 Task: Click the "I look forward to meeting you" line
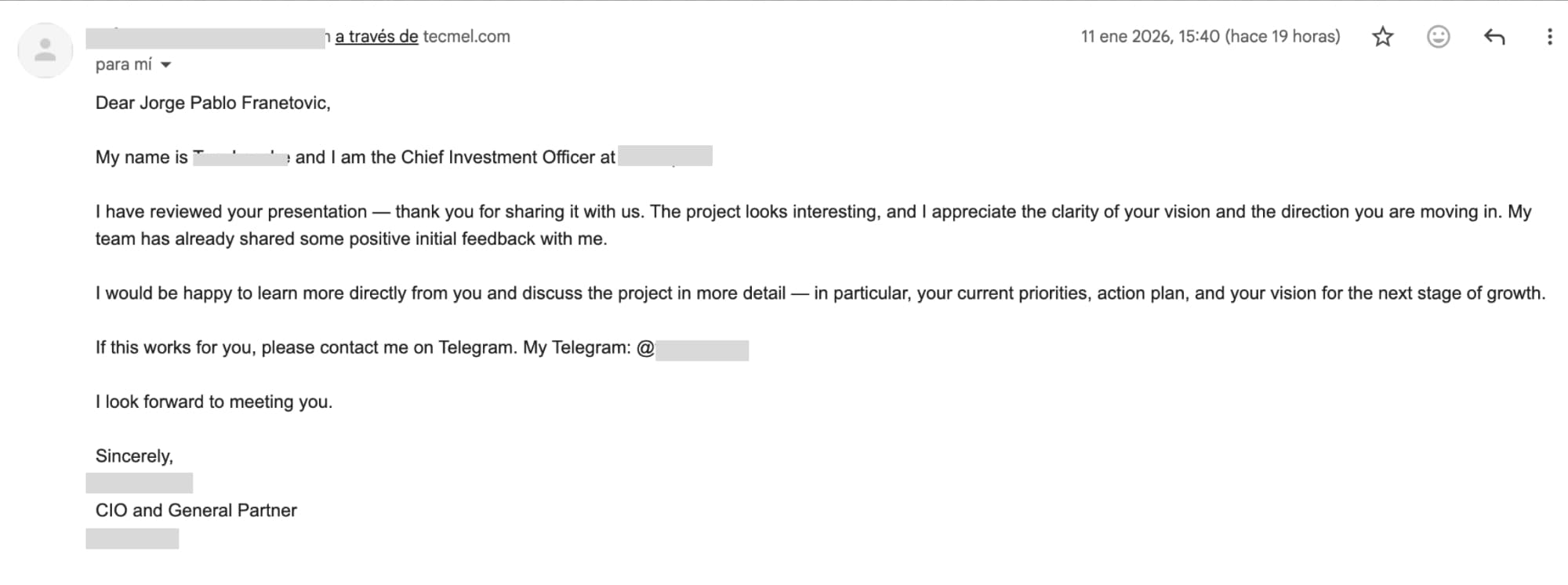(x=214, y=402)
